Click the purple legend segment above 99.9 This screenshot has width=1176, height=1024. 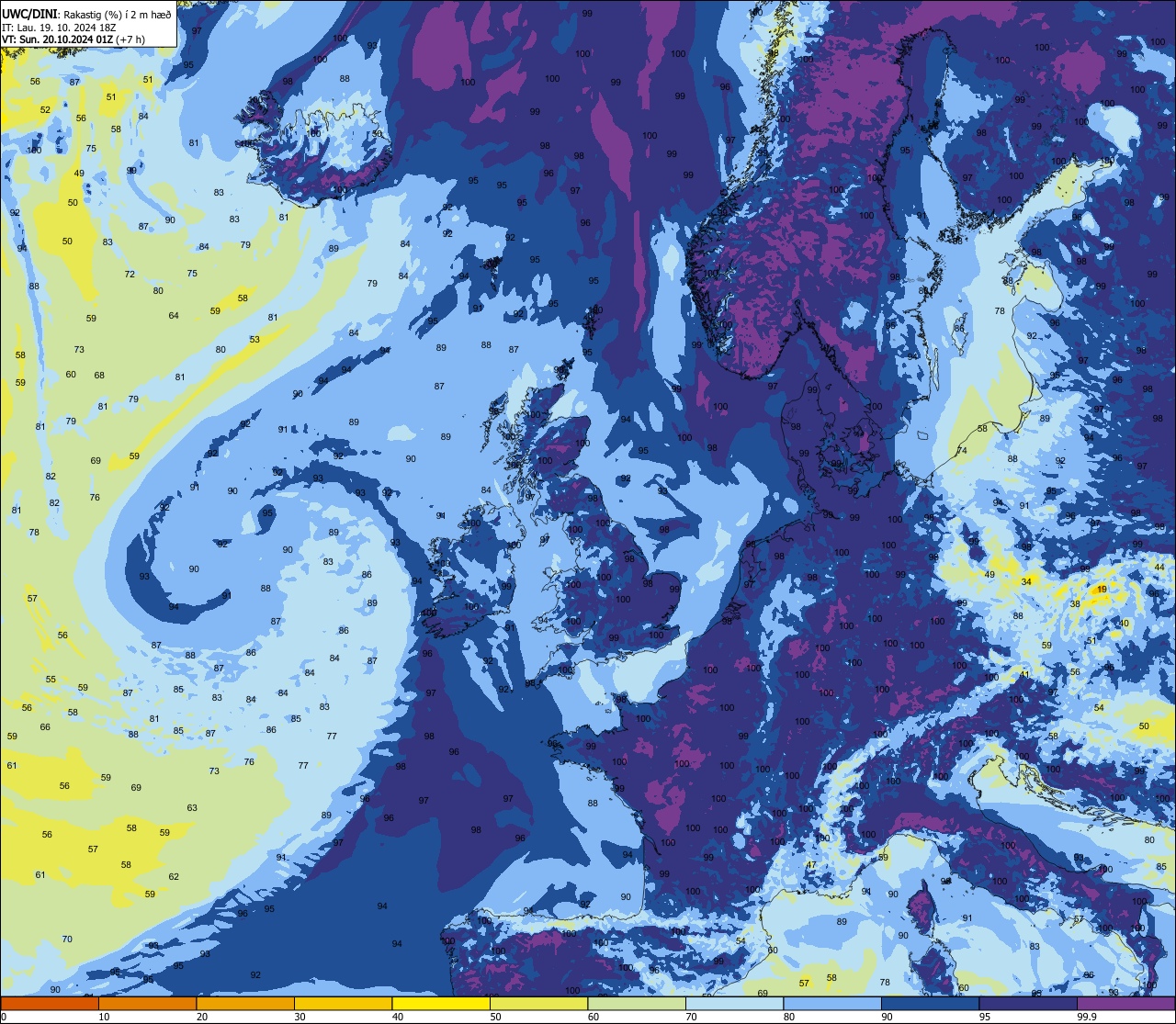pos(1125,1004)
